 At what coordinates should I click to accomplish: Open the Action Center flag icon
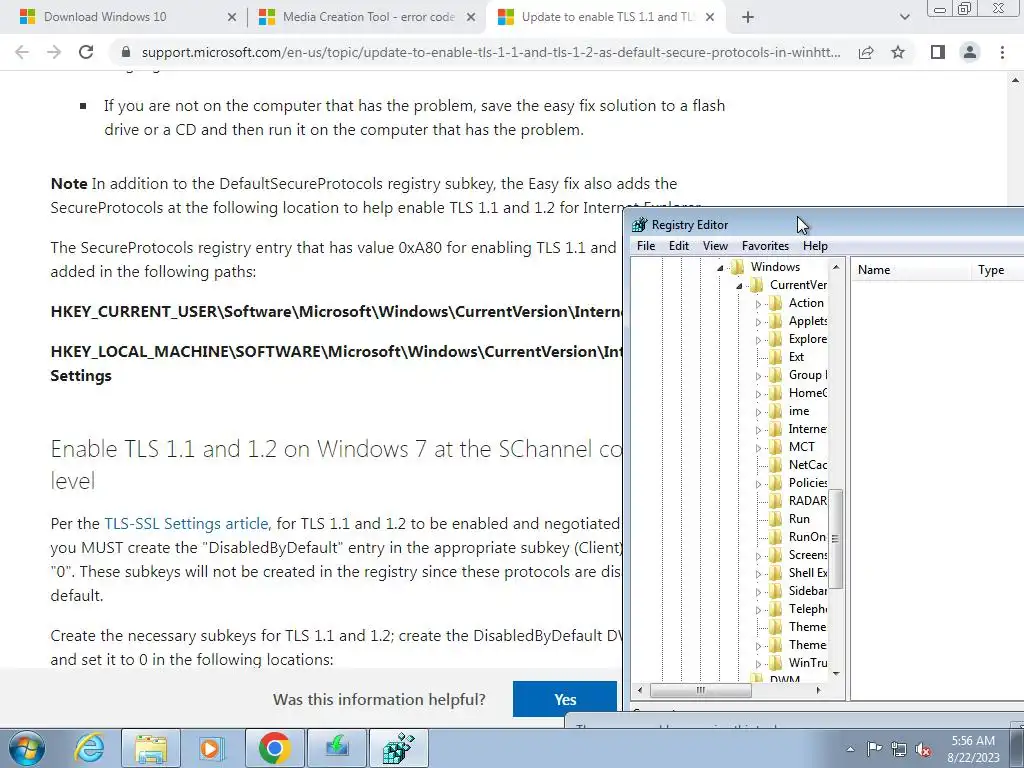pos(874,749)
